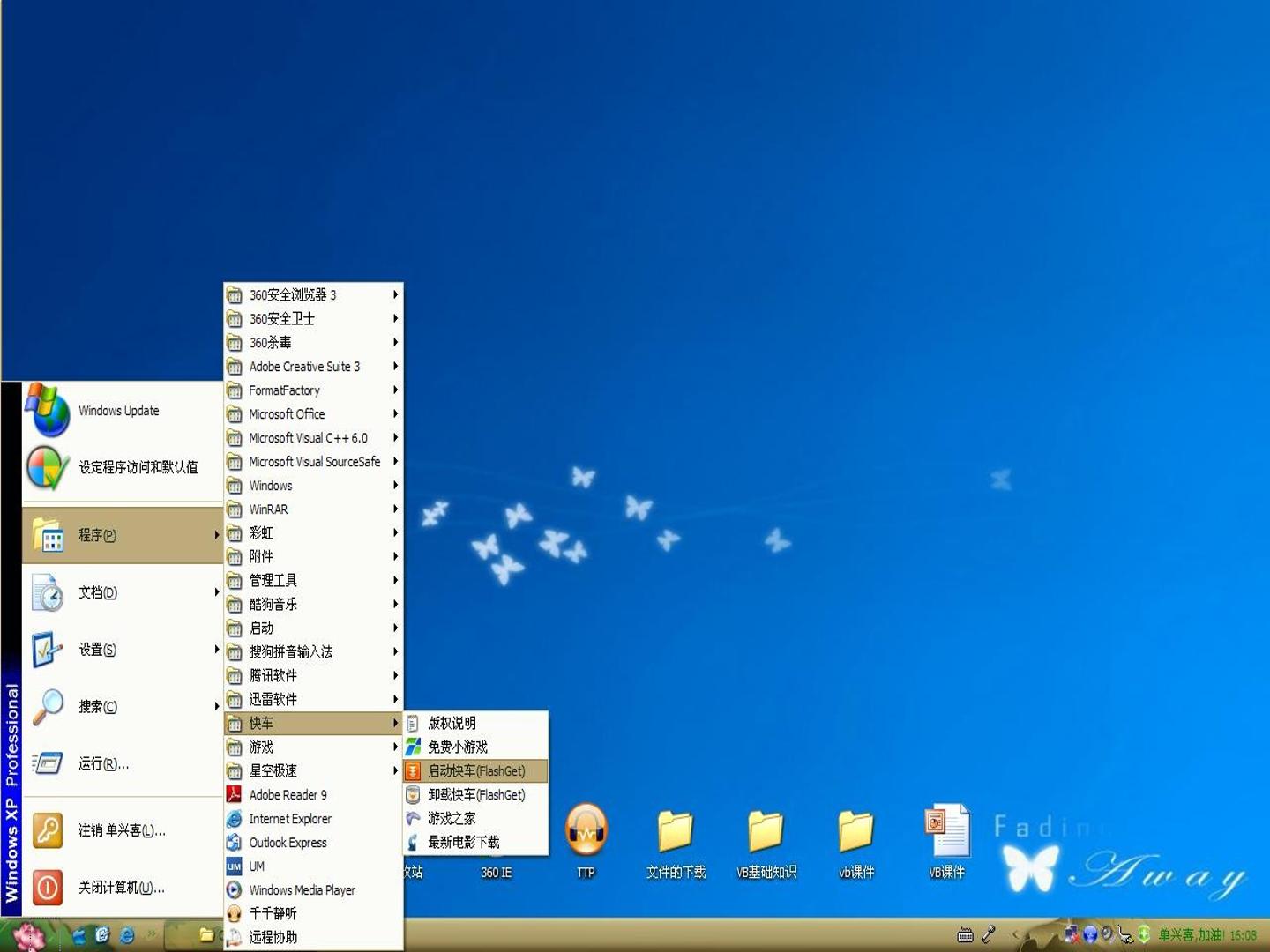The width and height of the screenshot is (1270, 952).
Task: Launch 启动快车(FlashGet) from submenu
Action: coord(475,770)
